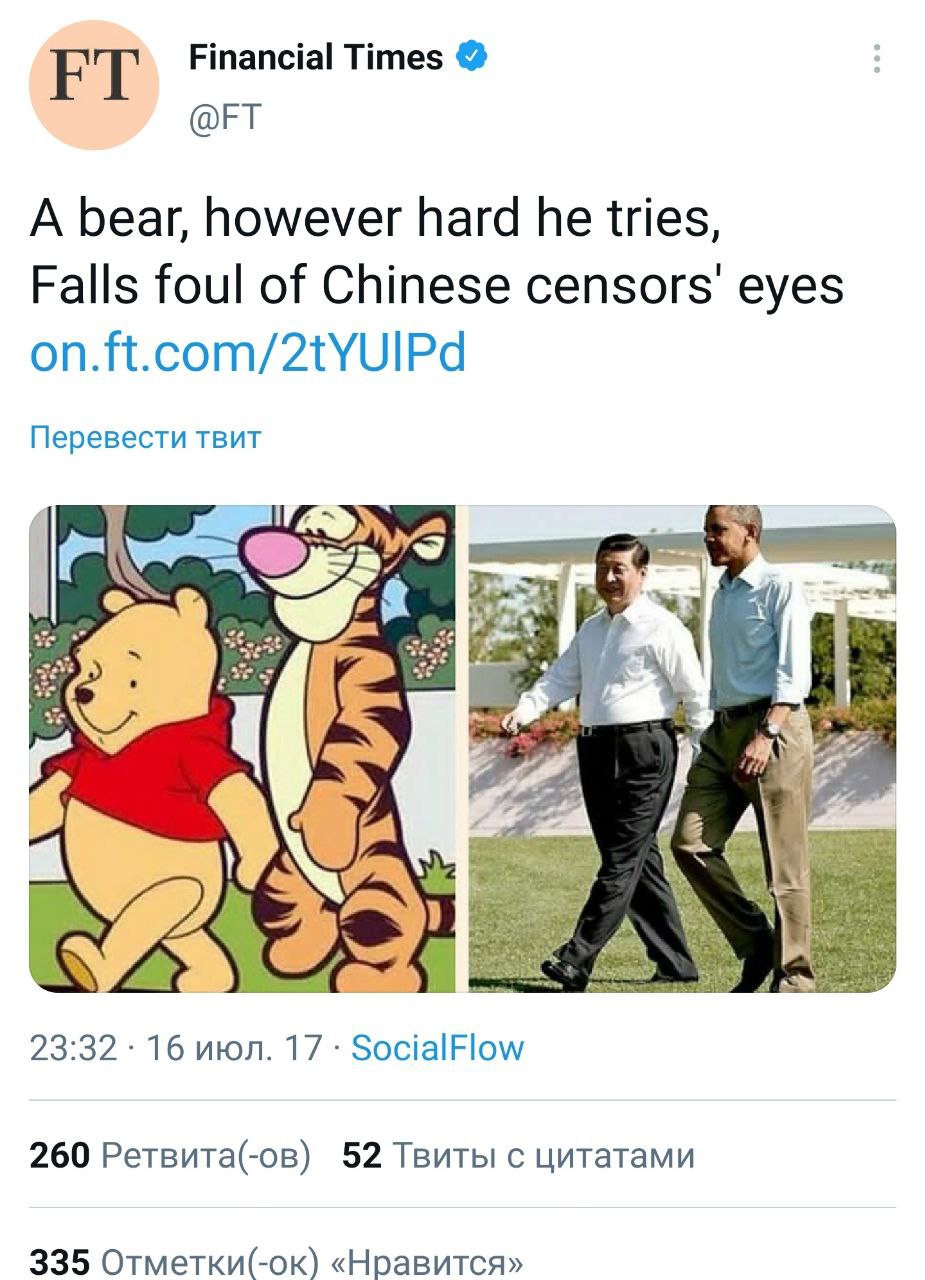The height and width of the screenshot is (1280, 925).
Task: Open the 335 «Нравится» likes list
Action: 276,1262
